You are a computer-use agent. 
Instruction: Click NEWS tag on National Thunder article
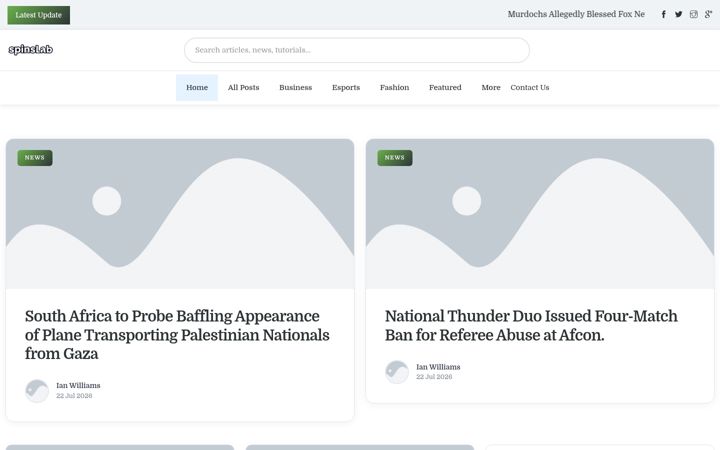click(395, 158)
